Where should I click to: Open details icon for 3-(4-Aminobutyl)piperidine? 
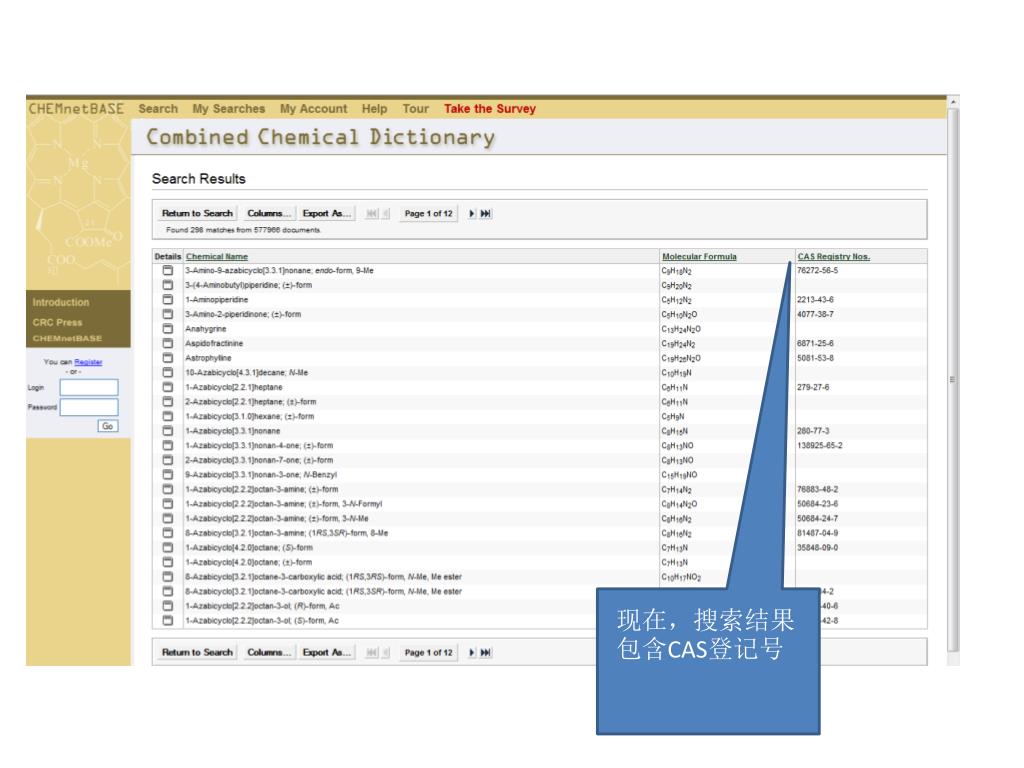[x=168, y=285]
